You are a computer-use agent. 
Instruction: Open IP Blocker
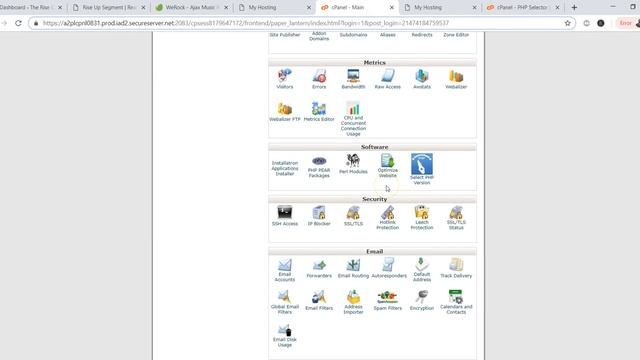pyautogui.click(x=319, y=216)
